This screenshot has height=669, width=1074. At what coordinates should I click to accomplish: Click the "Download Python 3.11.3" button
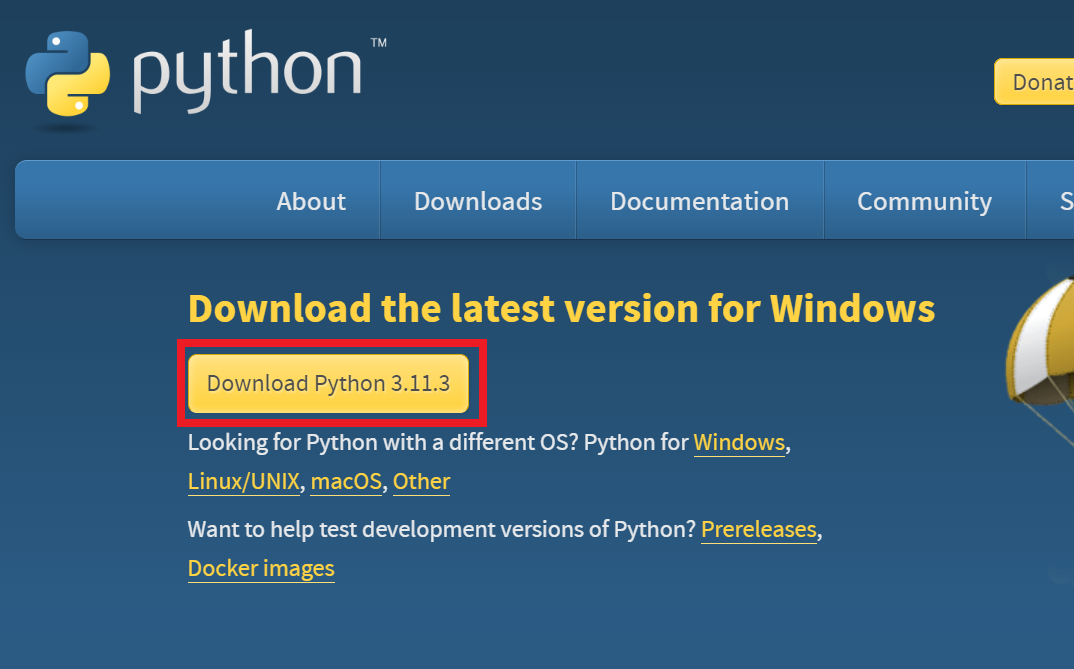(x=331, y=383)
